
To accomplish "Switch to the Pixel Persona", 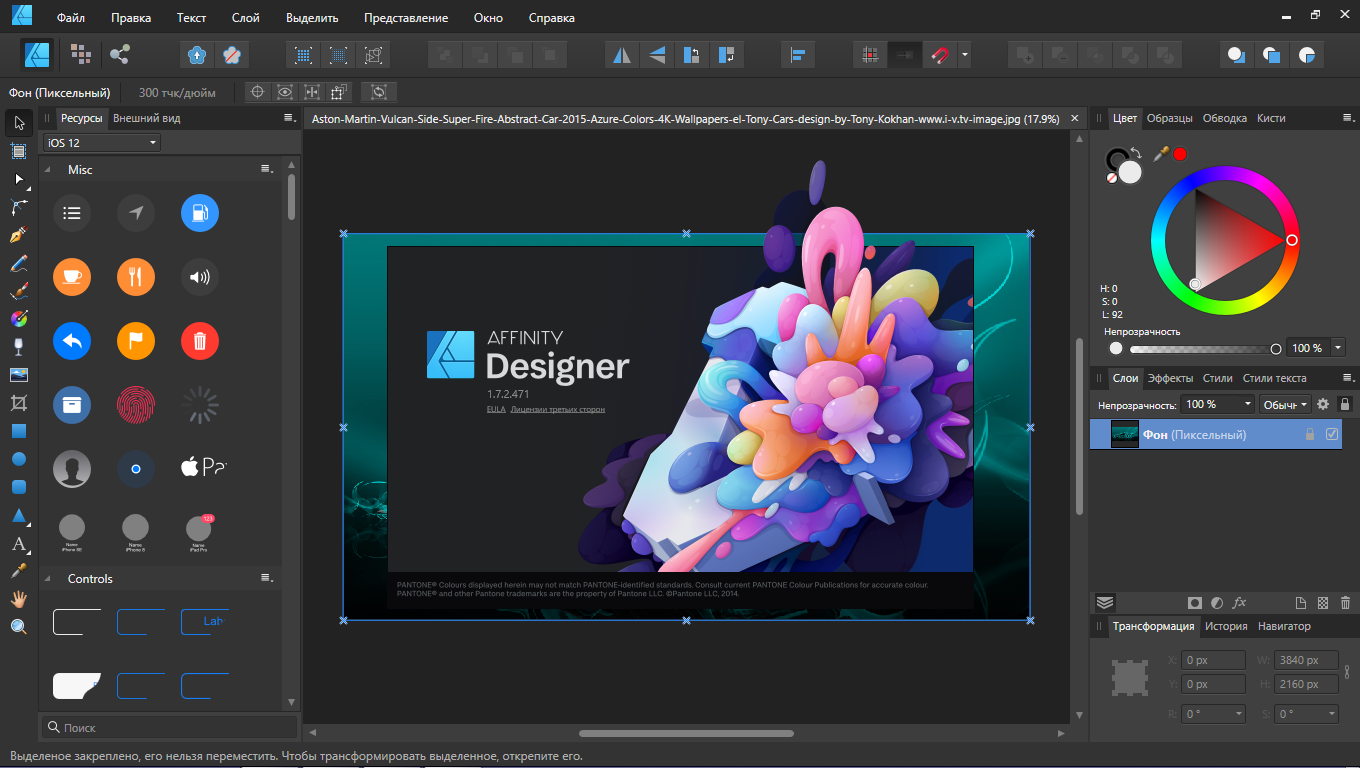I will 81,54.
